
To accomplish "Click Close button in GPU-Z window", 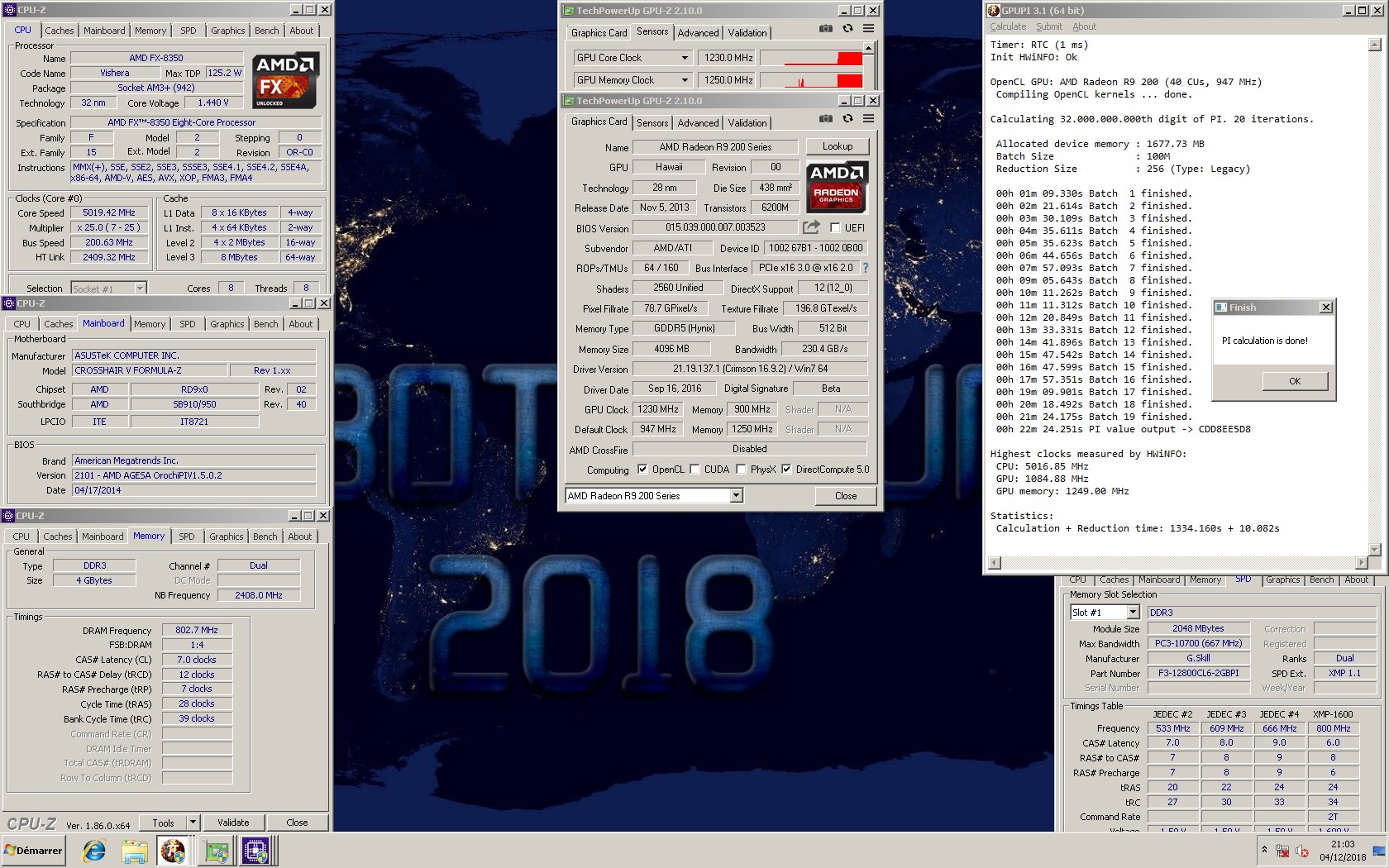I will [x=846, y=496].
